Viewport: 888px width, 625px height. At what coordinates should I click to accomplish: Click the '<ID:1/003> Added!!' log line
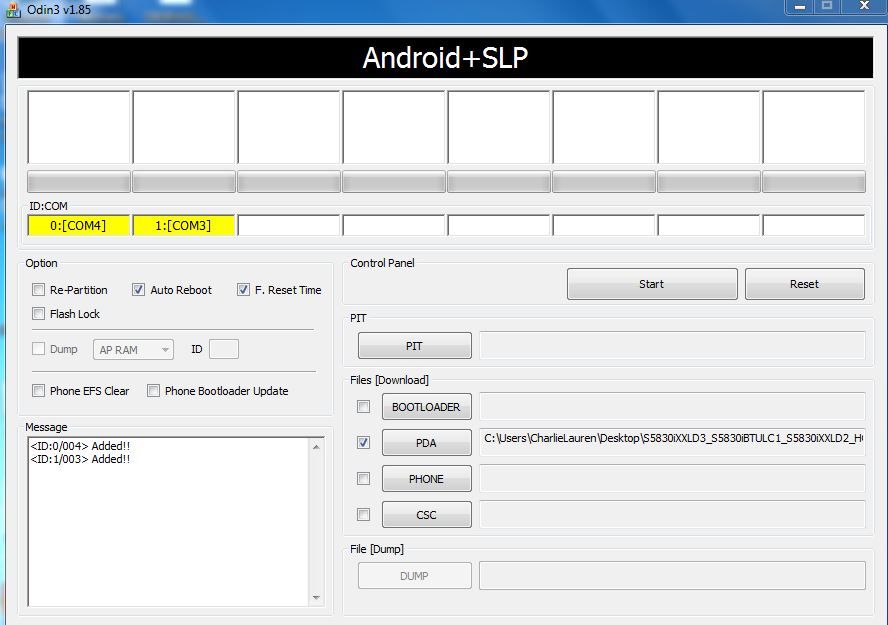(x=80, y=459)
